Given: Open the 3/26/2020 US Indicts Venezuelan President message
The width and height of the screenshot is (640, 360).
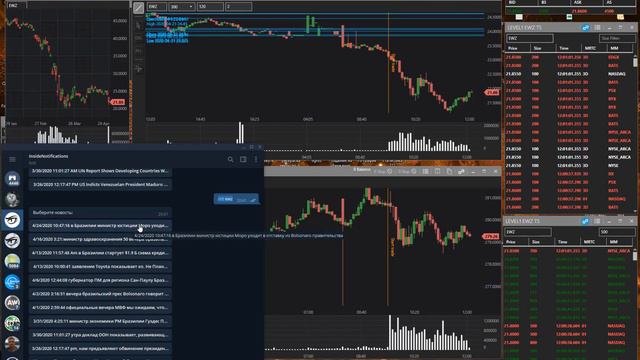Looking at the screenshot, I should tap(100, 184).
